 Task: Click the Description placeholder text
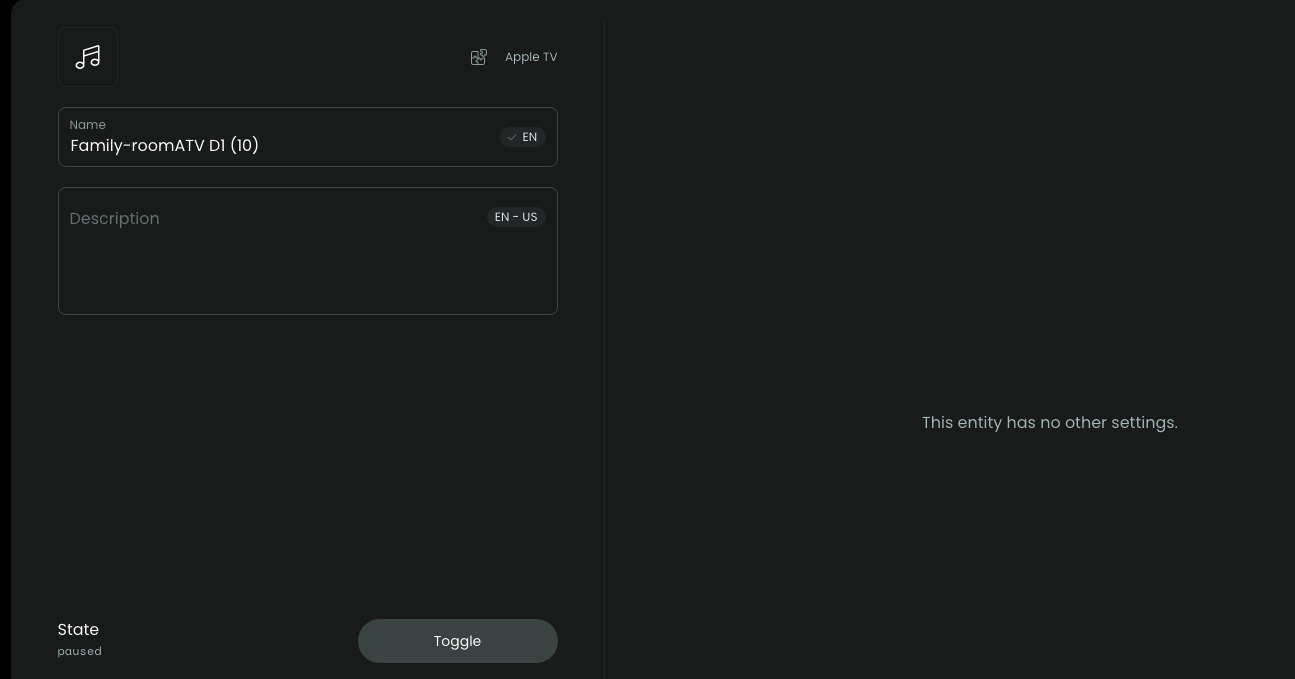click(x=115, y=219)
